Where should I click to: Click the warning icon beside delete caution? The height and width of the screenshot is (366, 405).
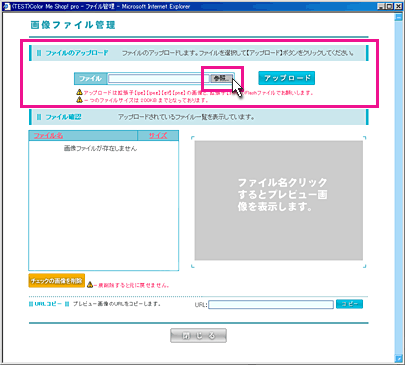click(90, 285)
